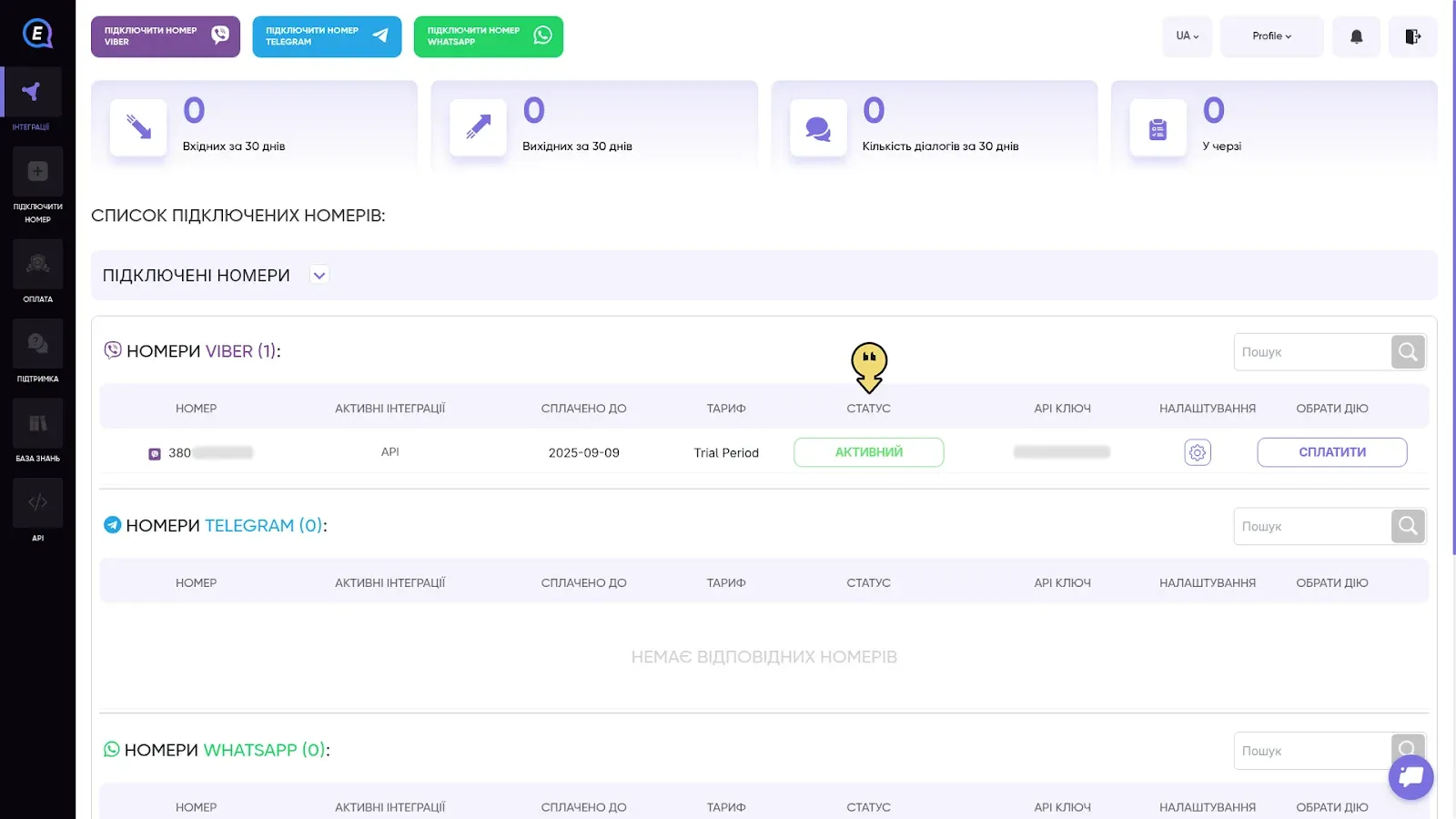Image resolution: width=1456 pixels, height=819 pixels.
Task: Open the UA language dropdown
Action: pyautogui.click(x=1188, y=36)
